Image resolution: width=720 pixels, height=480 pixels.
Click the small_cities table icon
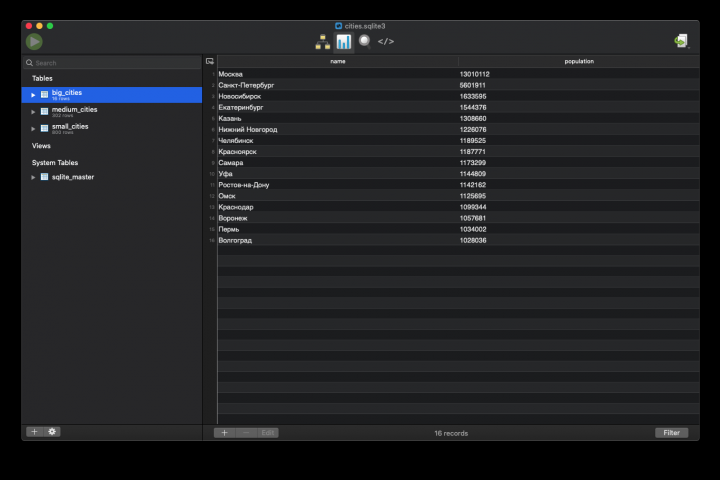click(45, 129)
